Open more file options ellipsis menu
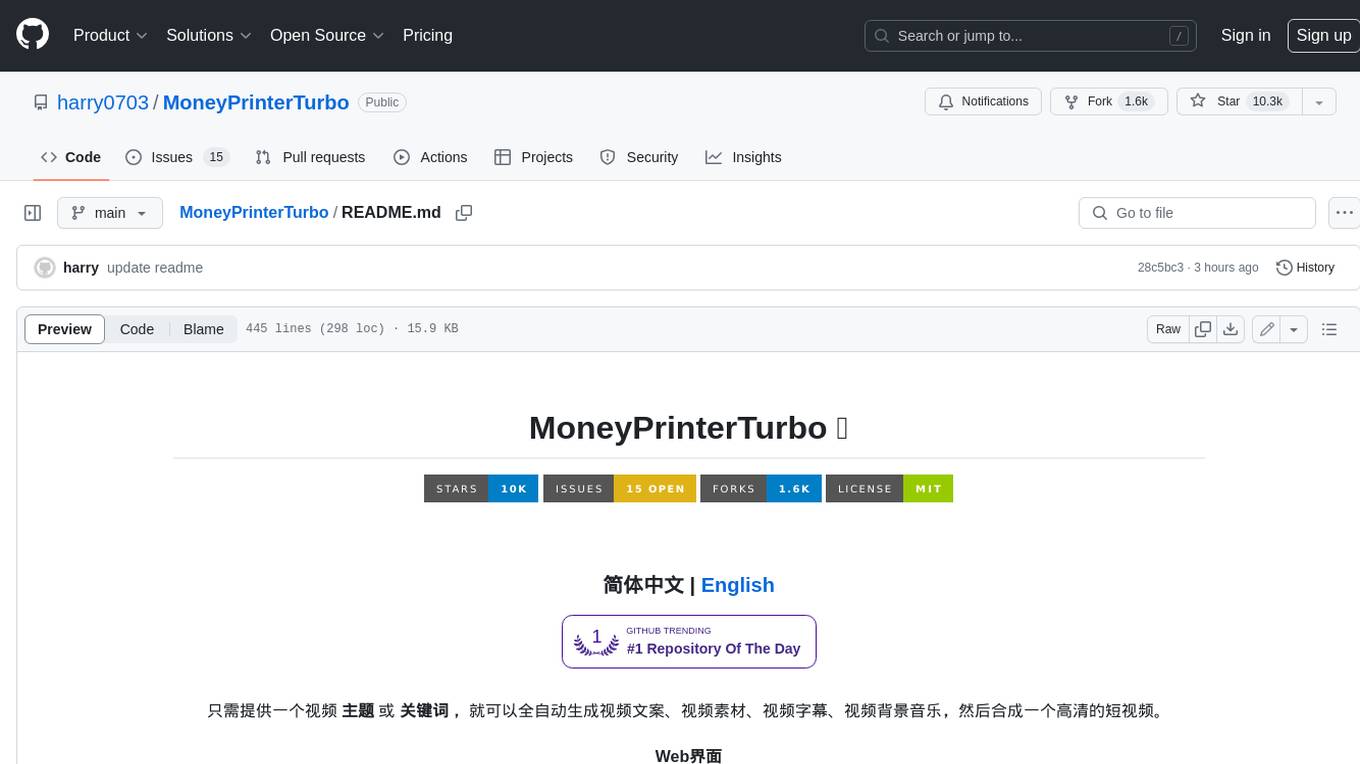This screenshot has width=1360, height=764. click(1344, 213)
